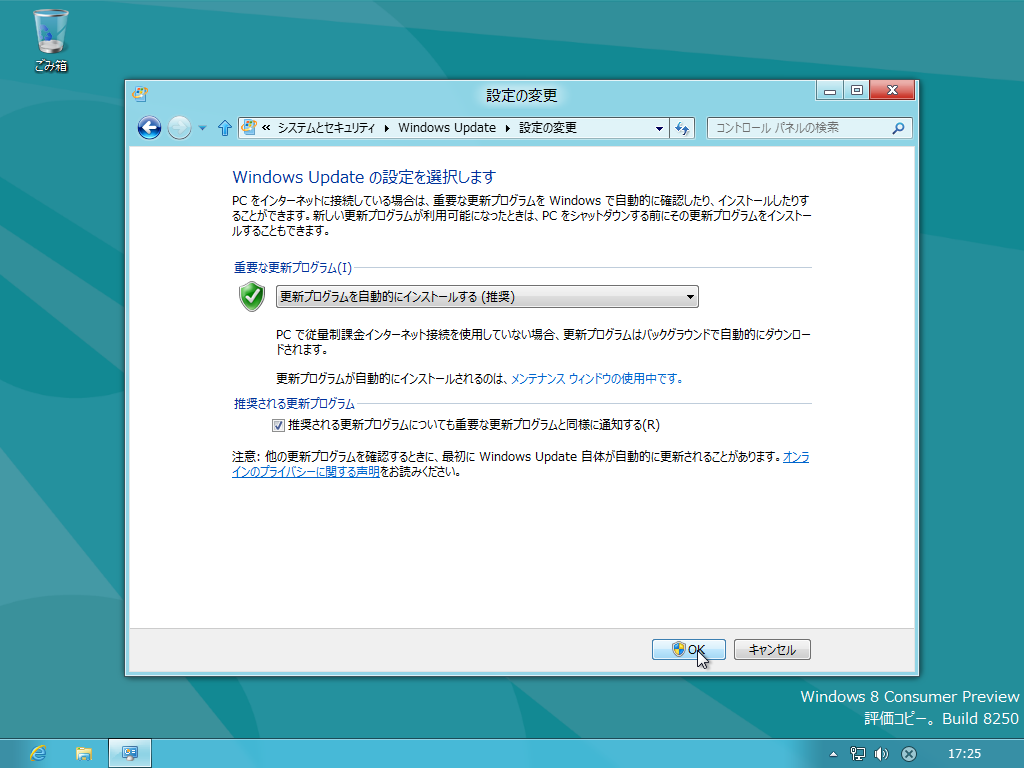Open the 重要な更新プログラム dropdown
Screen dimensions: 1024x768
[x=487, y=296]
